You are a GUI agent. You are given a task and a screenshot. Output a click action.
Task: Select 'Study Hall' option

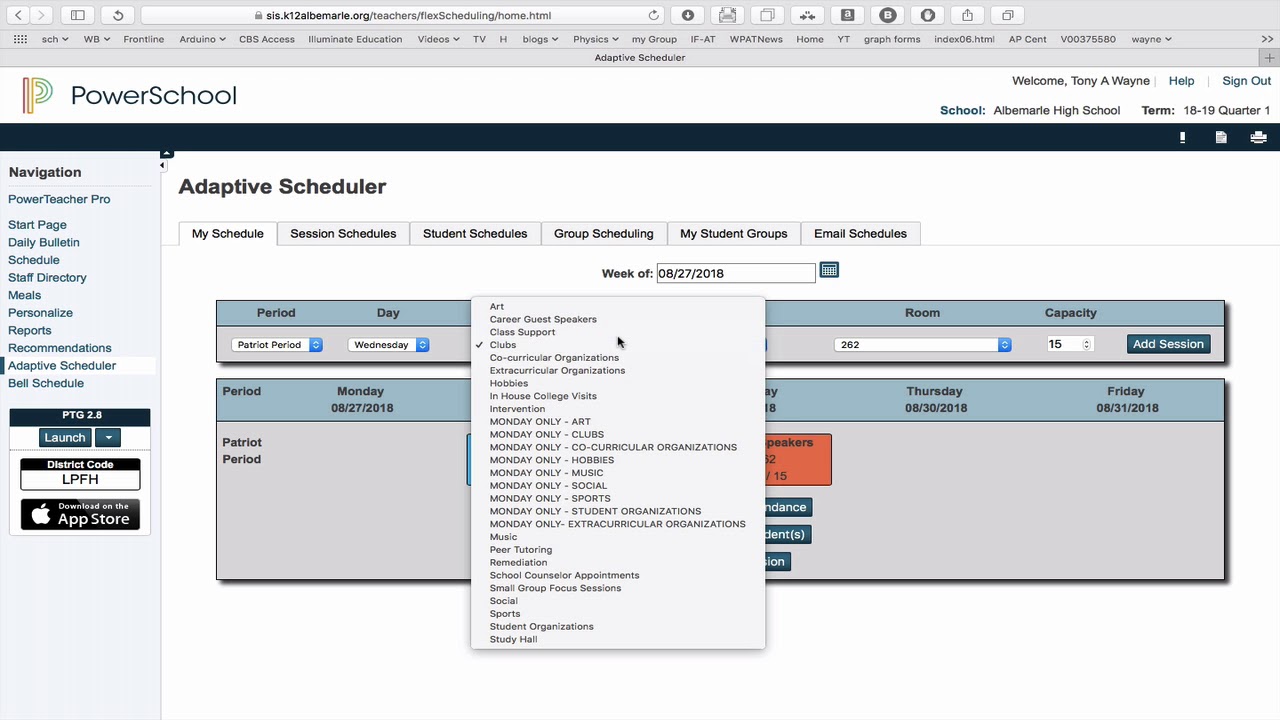(618, 639)
